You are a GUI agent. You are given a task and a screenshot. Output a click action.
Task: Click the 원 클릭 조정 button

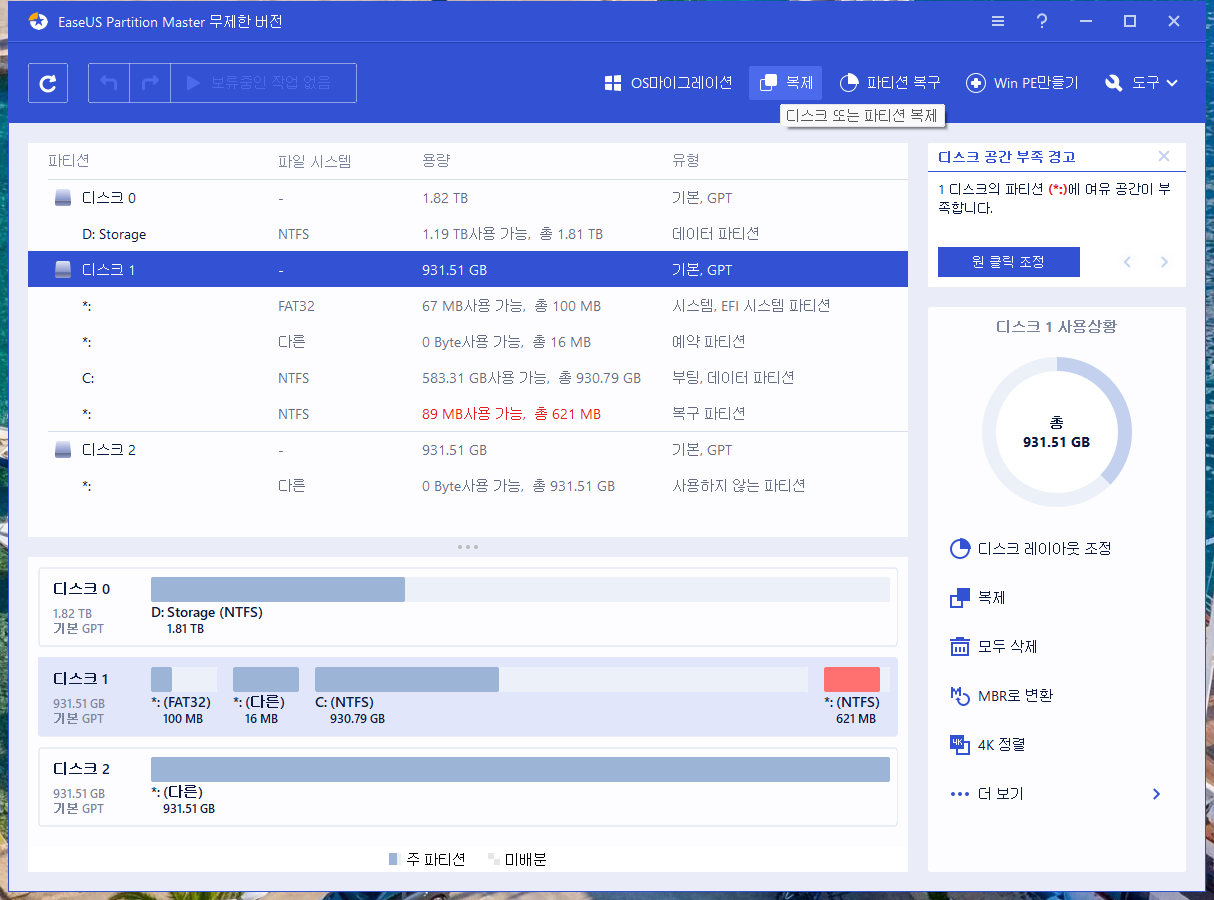1009,262
